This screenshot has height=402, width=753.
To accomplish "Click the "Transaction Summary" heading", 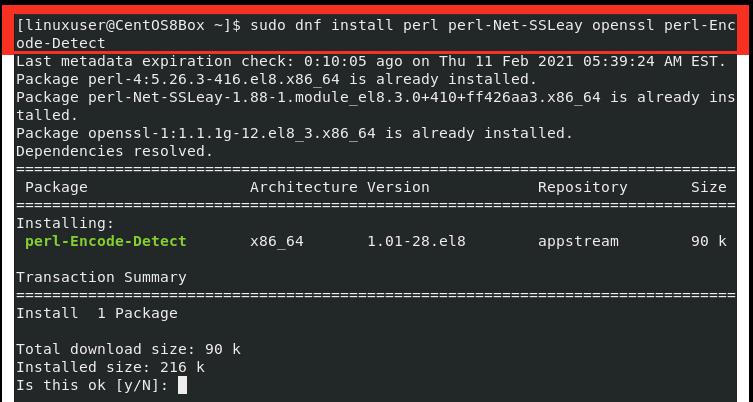I will point(101,277).
